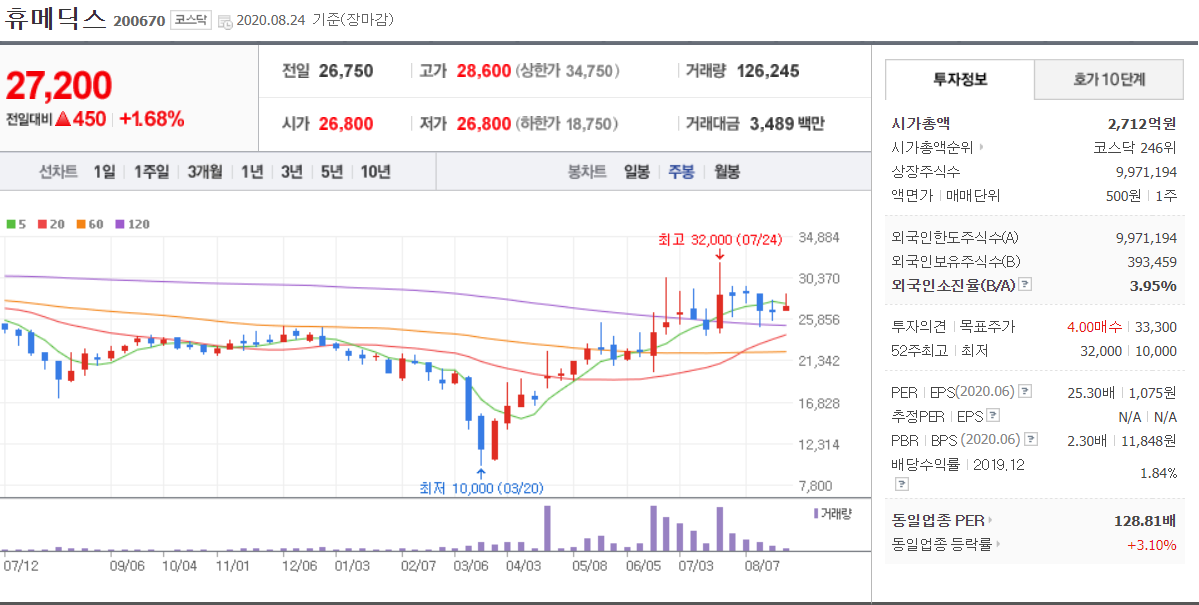Click the stock code 200670

click(x=139, y=21)
